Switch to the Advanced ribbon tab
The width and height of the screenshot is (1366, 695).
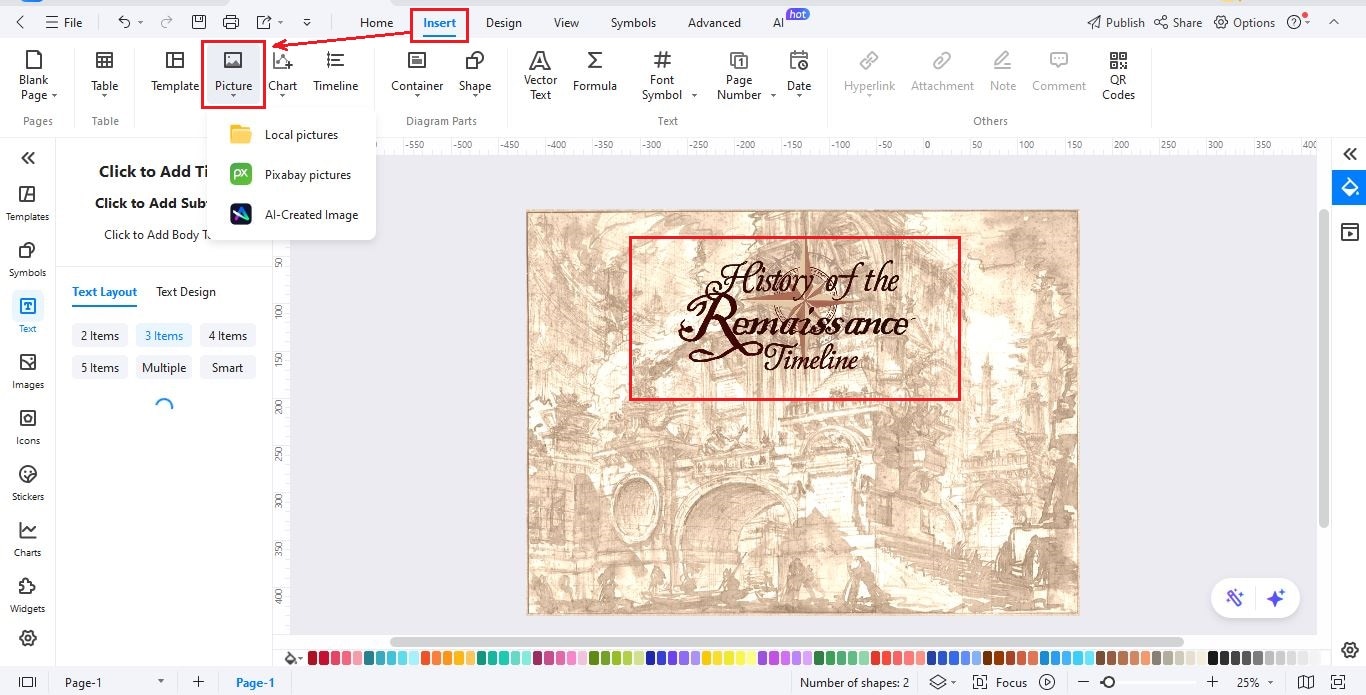pyautogui.click(x=714, y=22)
